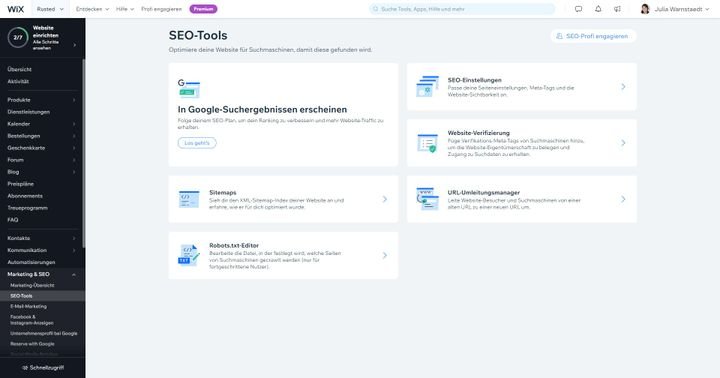Click the 2/7 setup progress circle

coord(18,38)
